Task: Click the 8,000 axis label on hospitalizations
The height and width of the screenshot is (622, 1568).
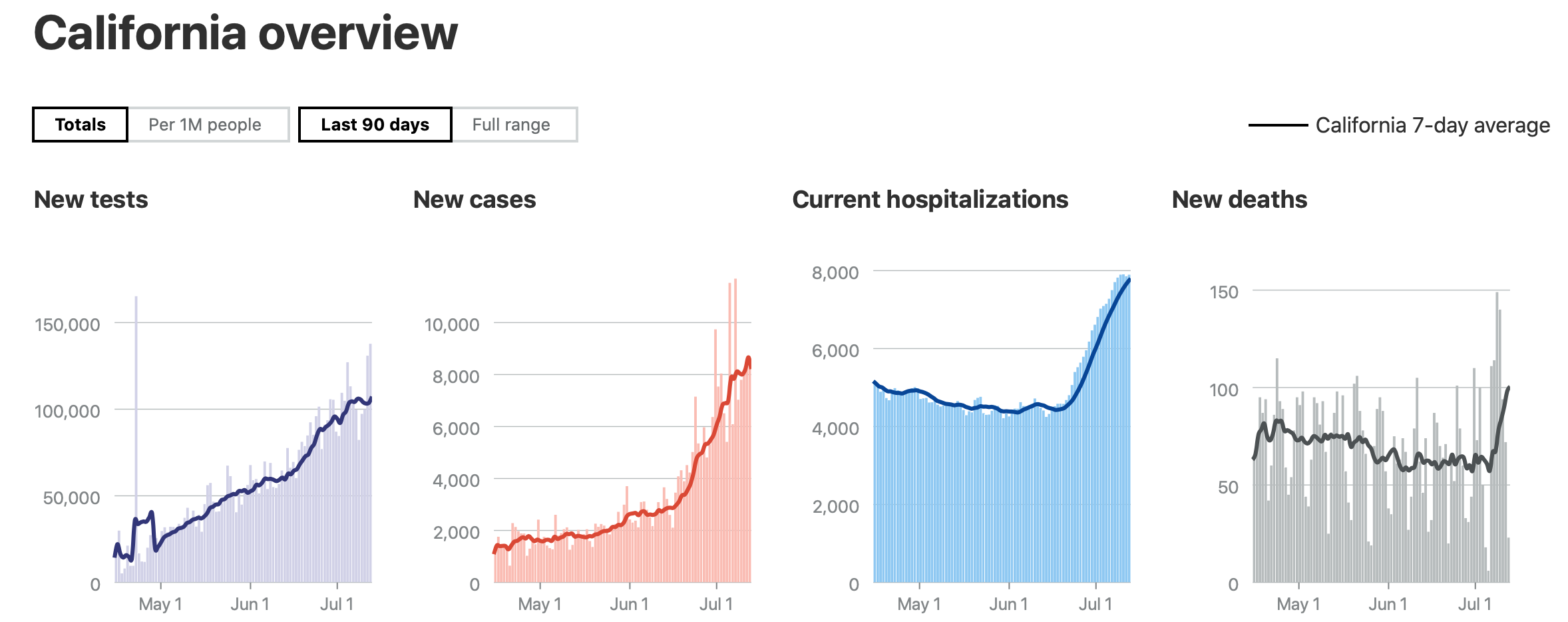Action: (835, 272)
